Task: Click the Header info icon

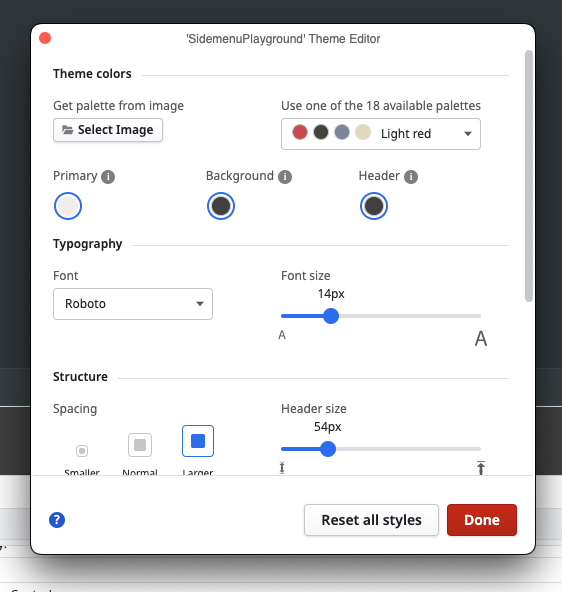Action: (411, 177)
